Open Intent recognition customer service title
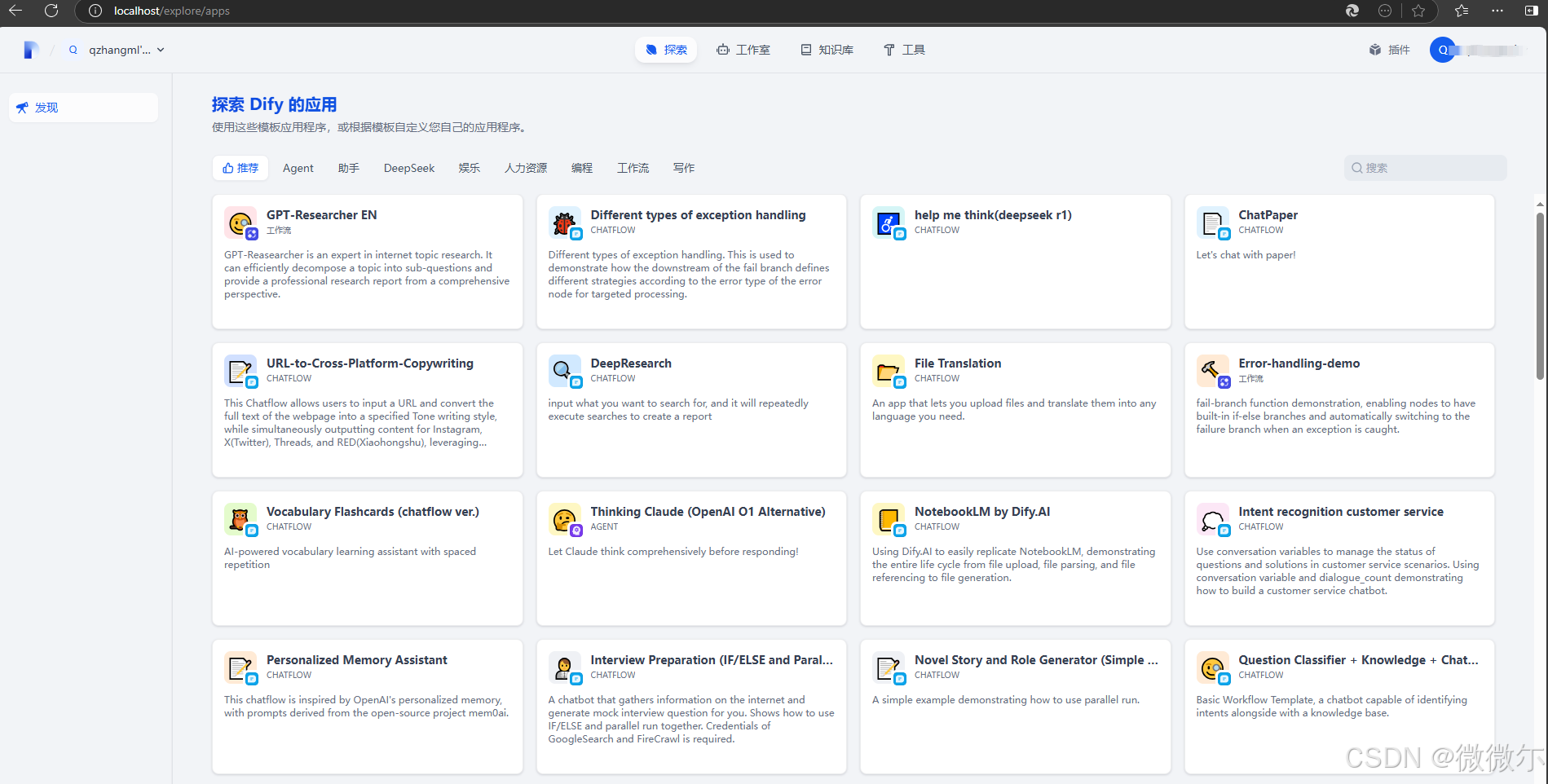 click(x=1341, y=512)
